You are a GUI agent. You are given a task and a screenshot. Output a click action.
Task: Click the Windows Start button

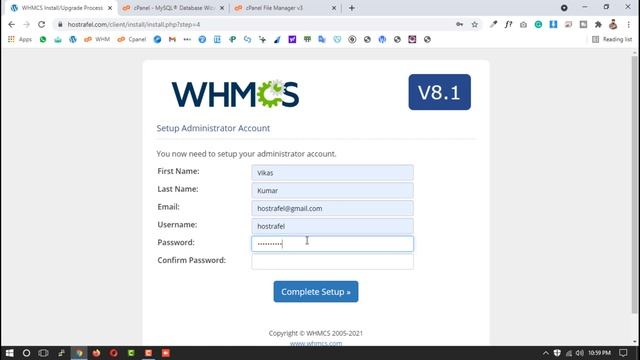pos(9,353)
